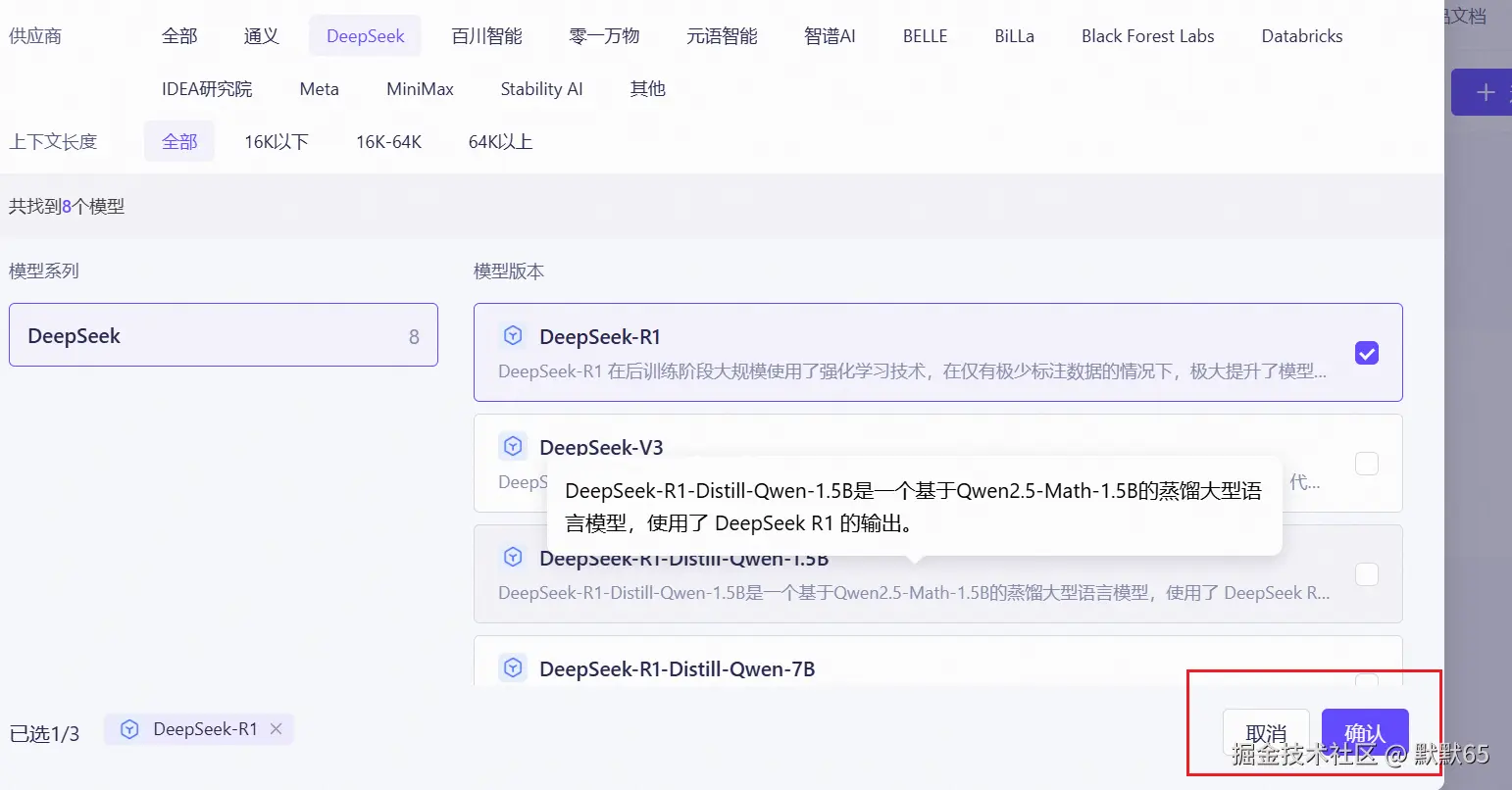Screen dimensions: 1512x790
Task: Select the DeepSeek model series row
Action: (x=224, y=335)
